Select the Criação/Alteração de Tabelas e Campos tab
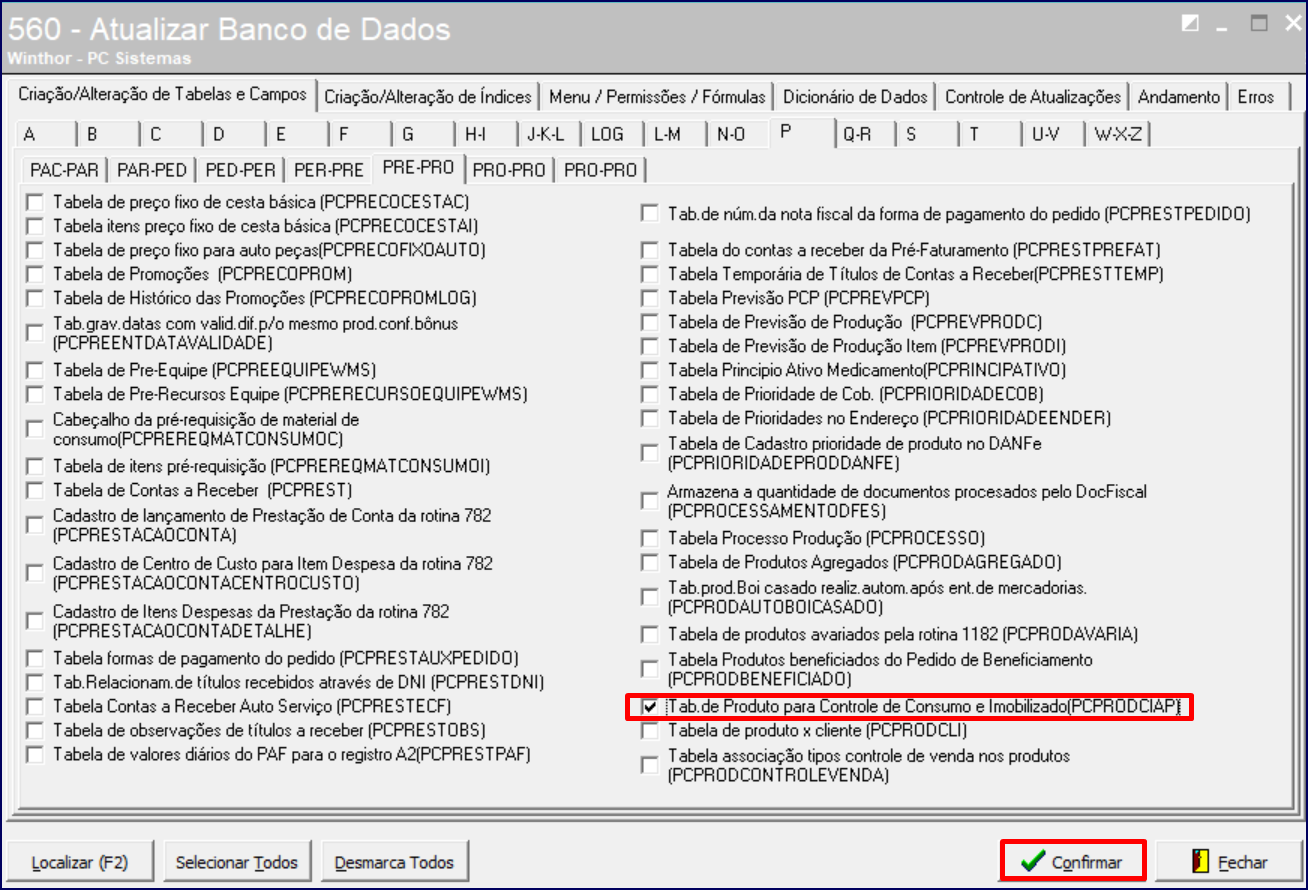 point(164,95)
